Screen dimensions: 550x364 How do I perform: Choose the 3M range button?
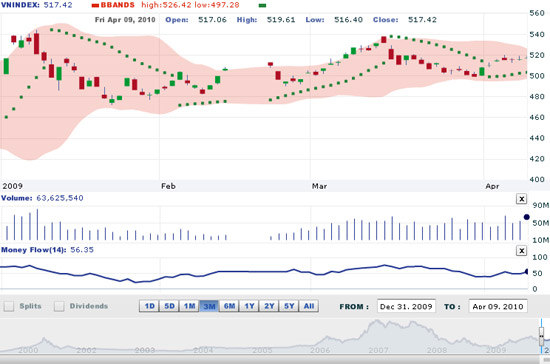point(209,306)
